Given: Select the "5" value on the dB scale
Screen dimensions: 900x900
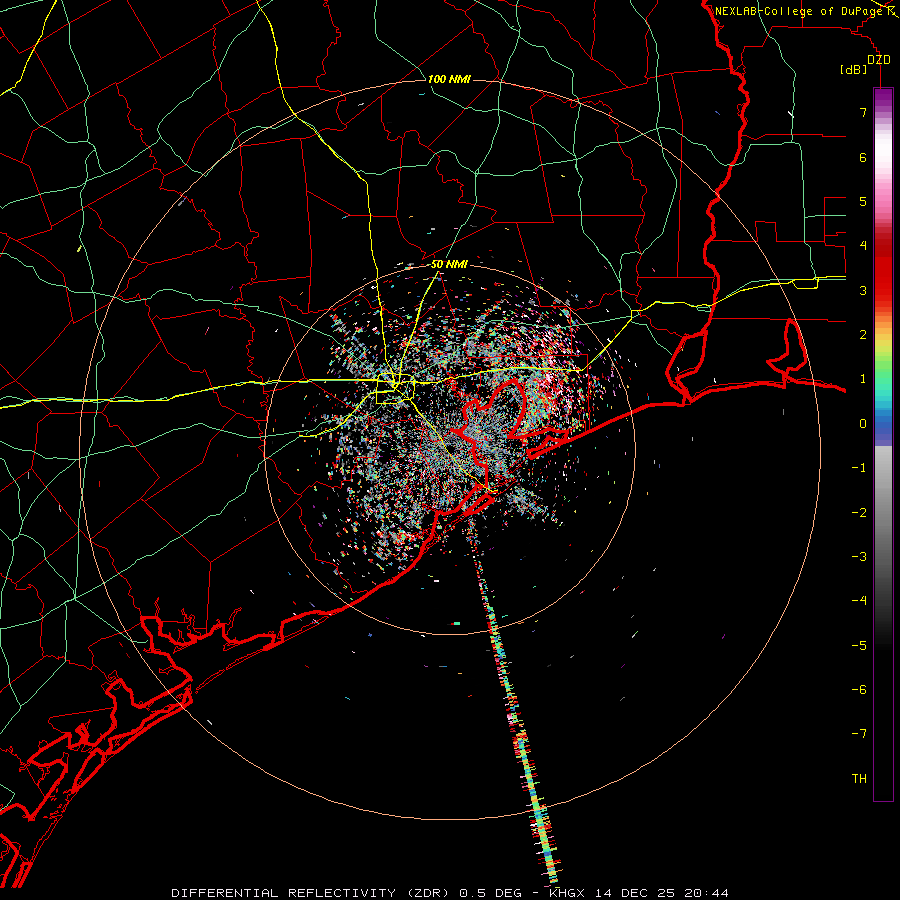Looking at the screenshot, I should 863,201.
